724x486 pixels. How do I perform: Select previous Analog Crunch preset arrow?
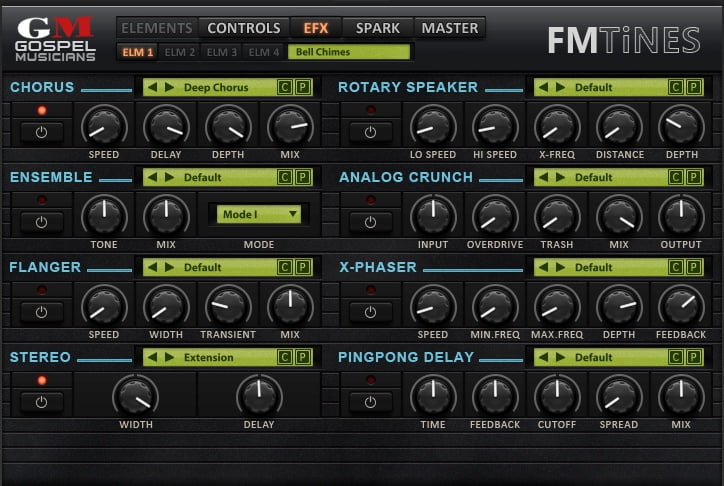pyautogui.click(x=543, y=177)
